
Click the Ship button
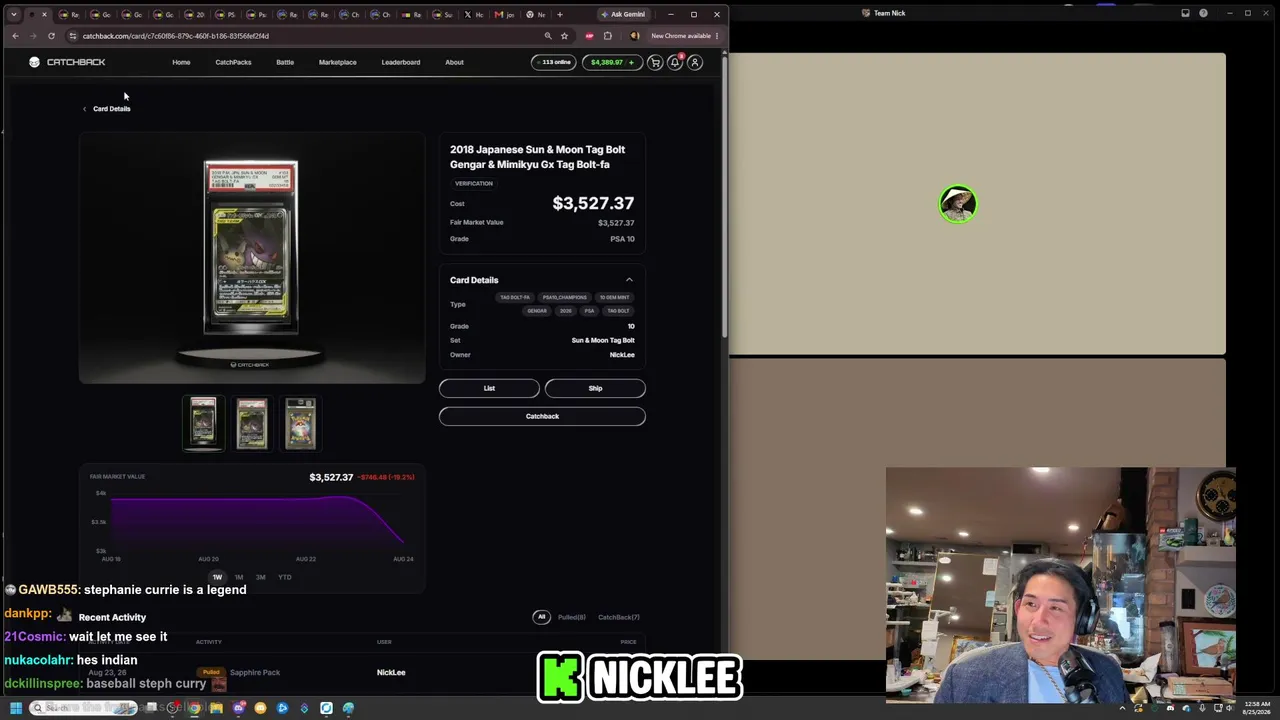coord(595,388)
